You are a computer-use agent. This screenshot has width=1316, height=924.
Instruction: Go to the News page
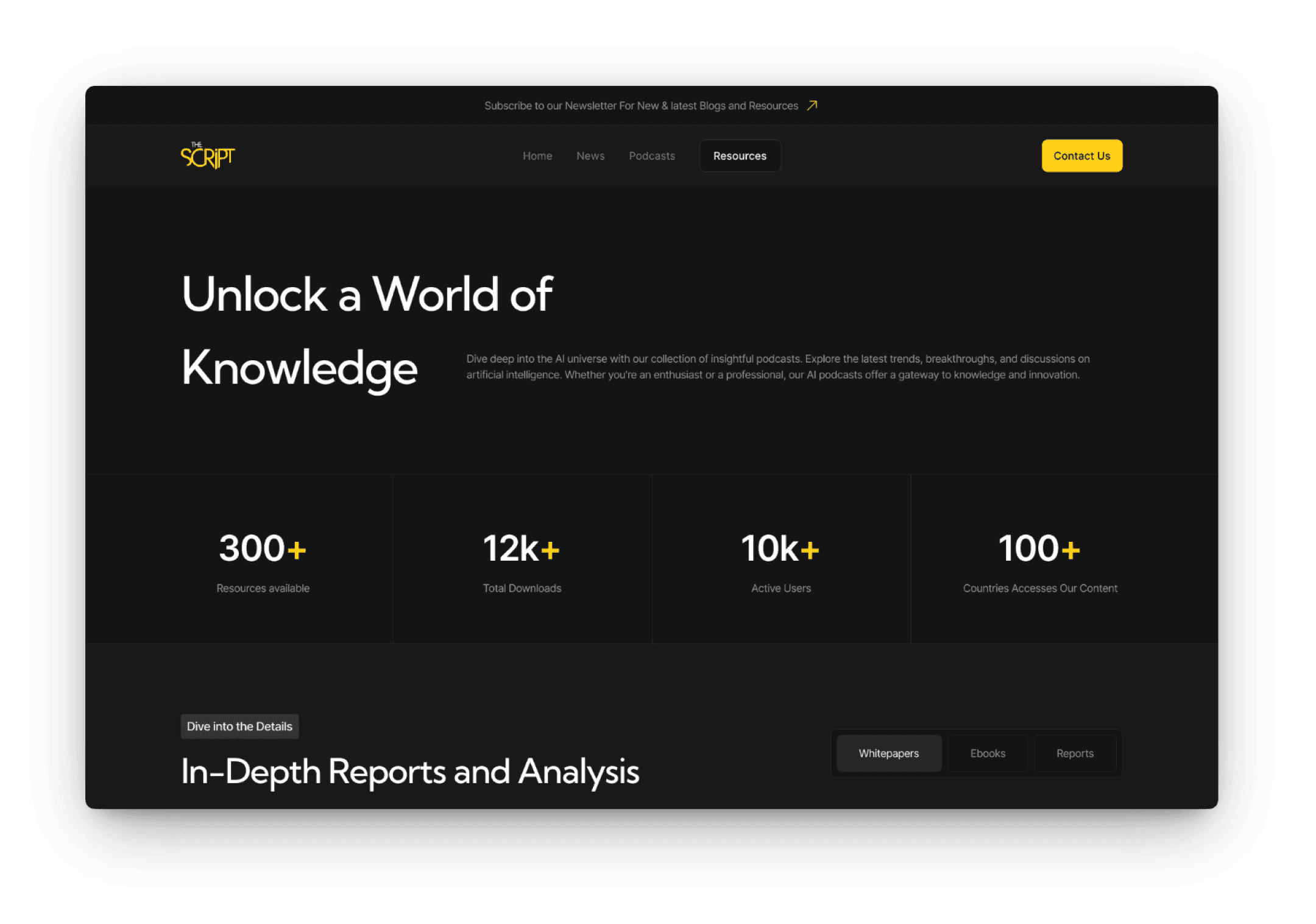(x=590, y=156)
